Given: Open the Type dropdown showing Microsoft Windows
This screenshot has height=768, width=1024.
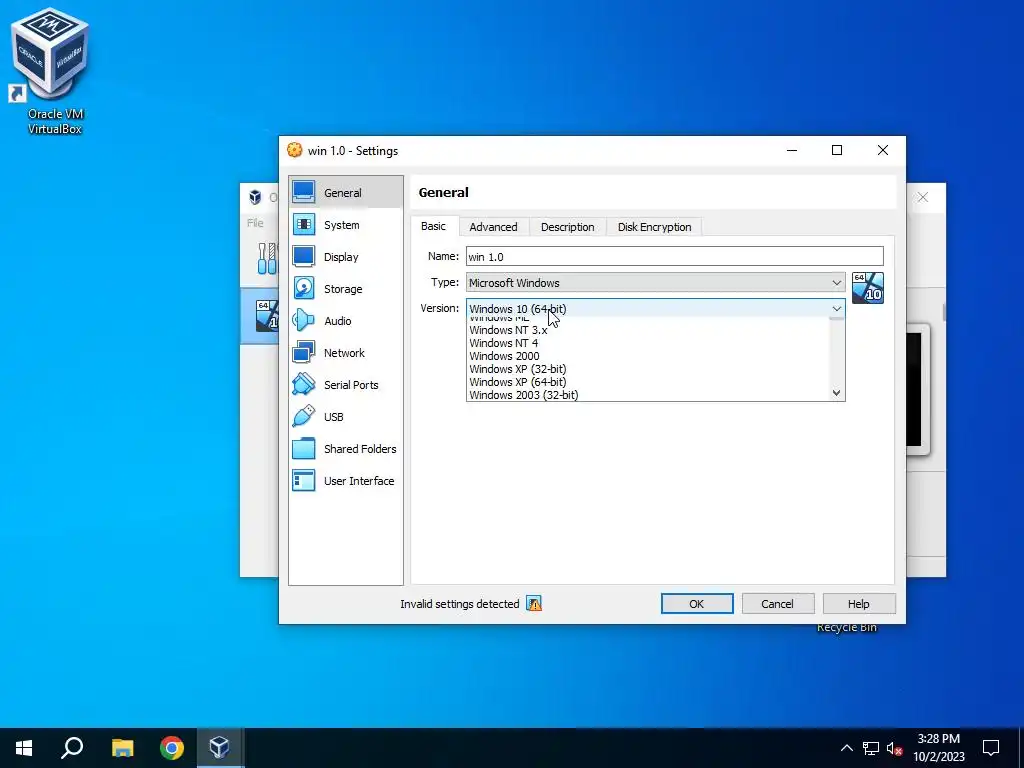Looking at the screenshot, I should [656, 283].
